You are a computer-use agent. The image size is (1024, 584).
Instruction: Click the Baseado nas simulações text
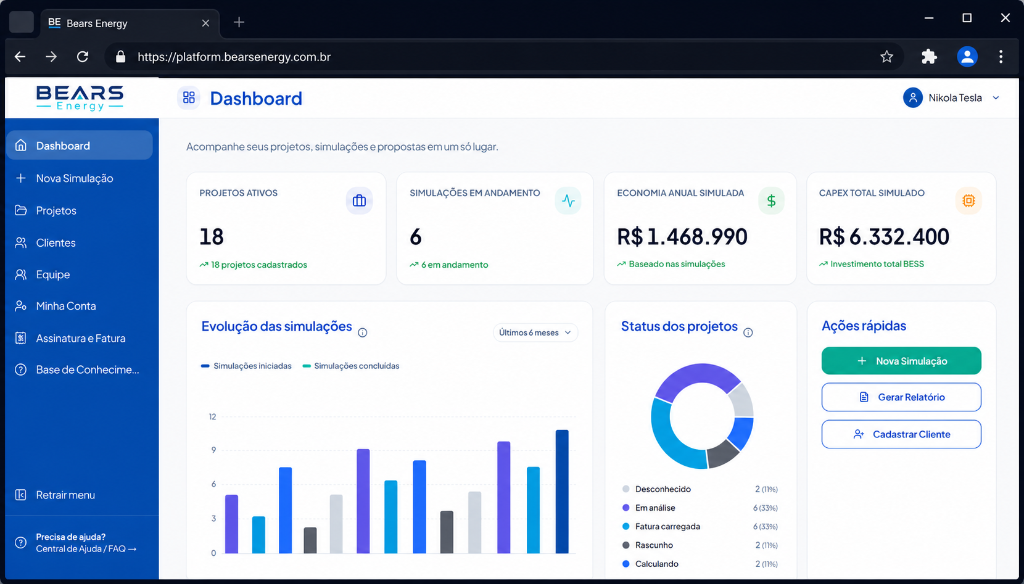pyautogui.click(x=677, y=264)
